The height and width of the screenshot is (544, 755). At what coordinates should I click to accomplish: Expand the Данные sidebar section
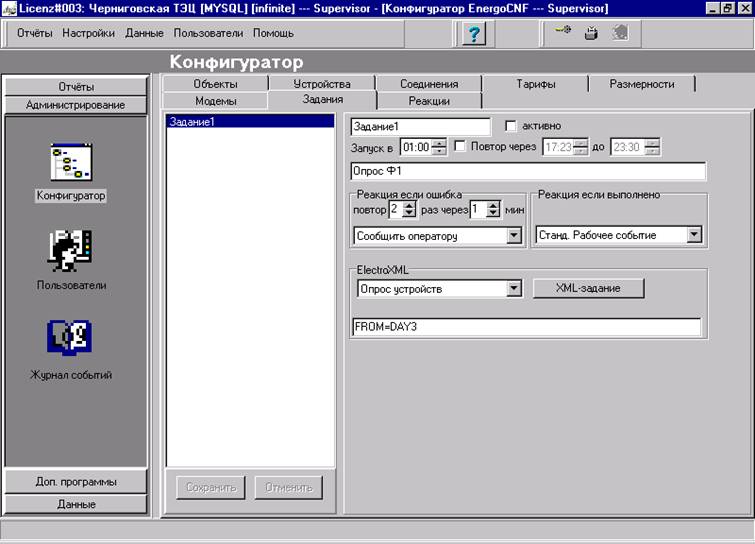click(x=76, y=504)
